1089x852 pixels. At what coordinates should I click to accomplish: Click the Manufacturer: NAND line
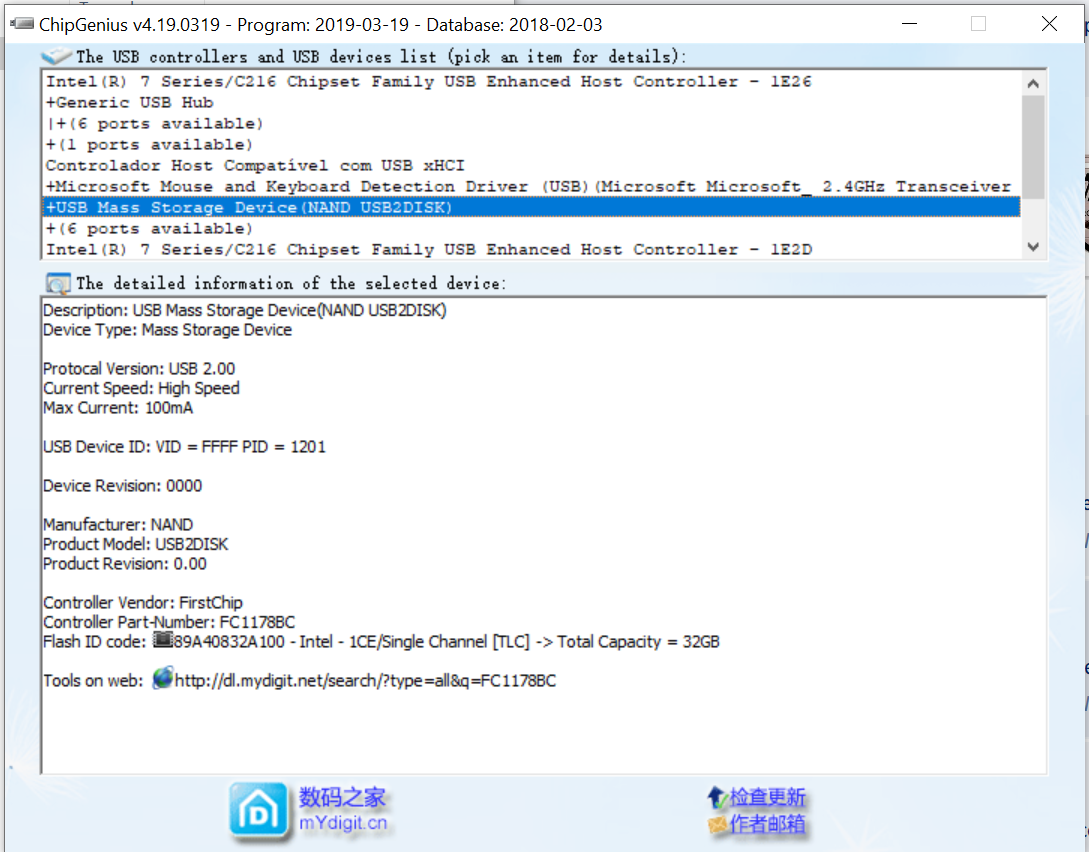click(118, 524)
